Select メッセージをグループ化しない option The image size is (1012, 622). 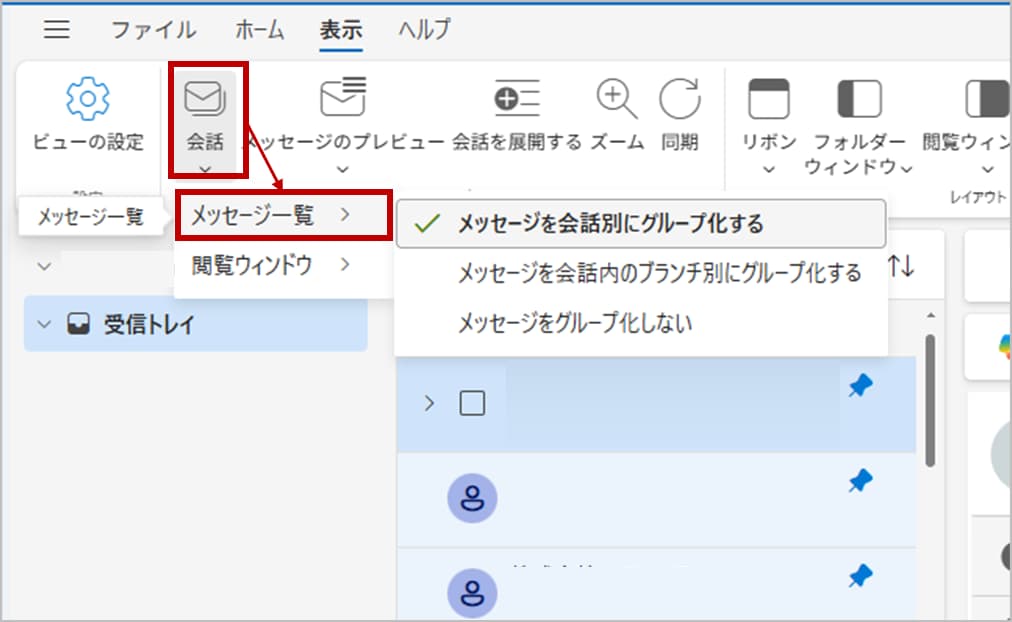(x=575, y=323)
